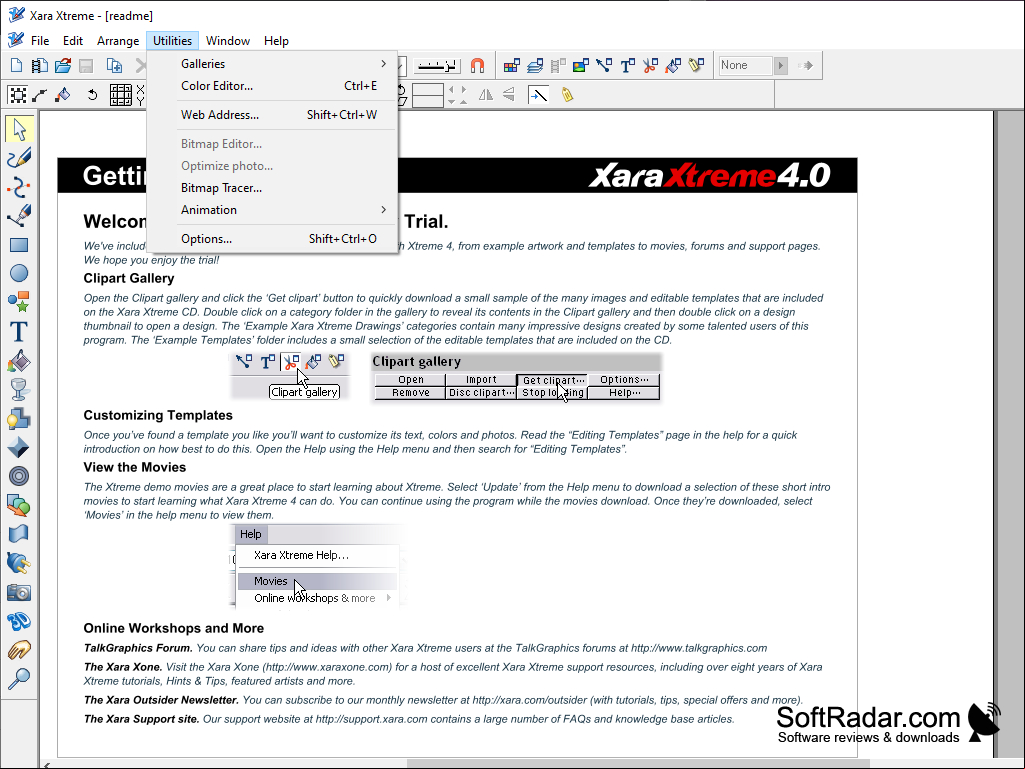Toggle the magnetic snap icon
The width and height of the screenshot is (1025, 769).
pyautogui.click(x=478, y=65)
